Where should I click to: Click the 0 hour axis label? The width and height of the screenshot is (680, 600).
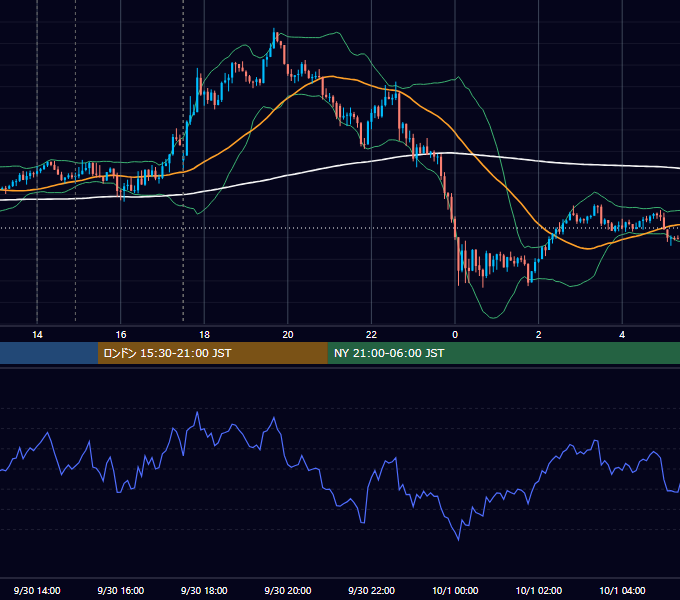pos(455,335)
